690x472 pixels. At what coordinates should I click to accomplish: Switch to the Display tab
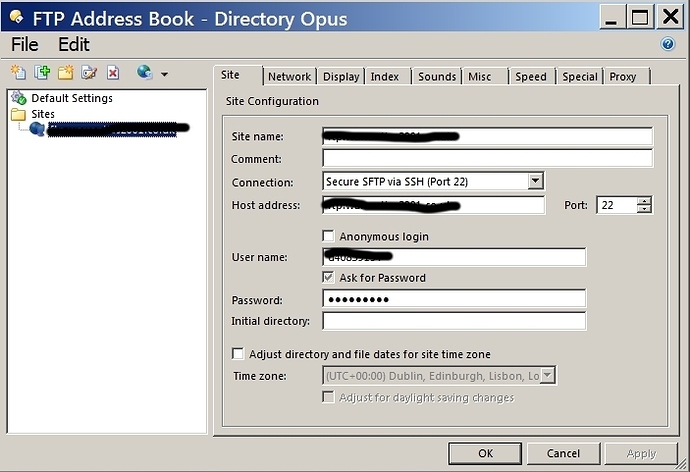(x=341, y=77)
